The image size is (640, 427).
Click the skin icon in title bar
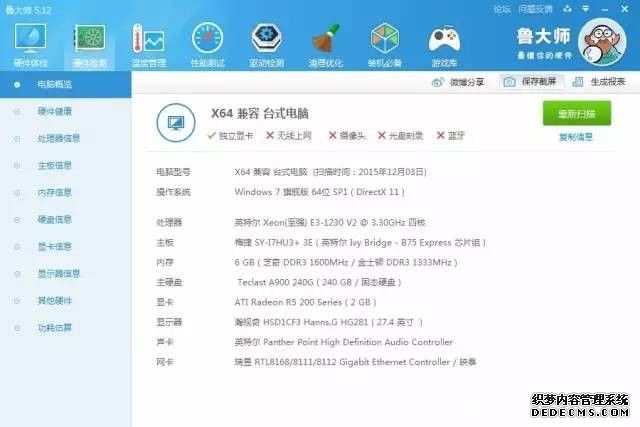567,9
